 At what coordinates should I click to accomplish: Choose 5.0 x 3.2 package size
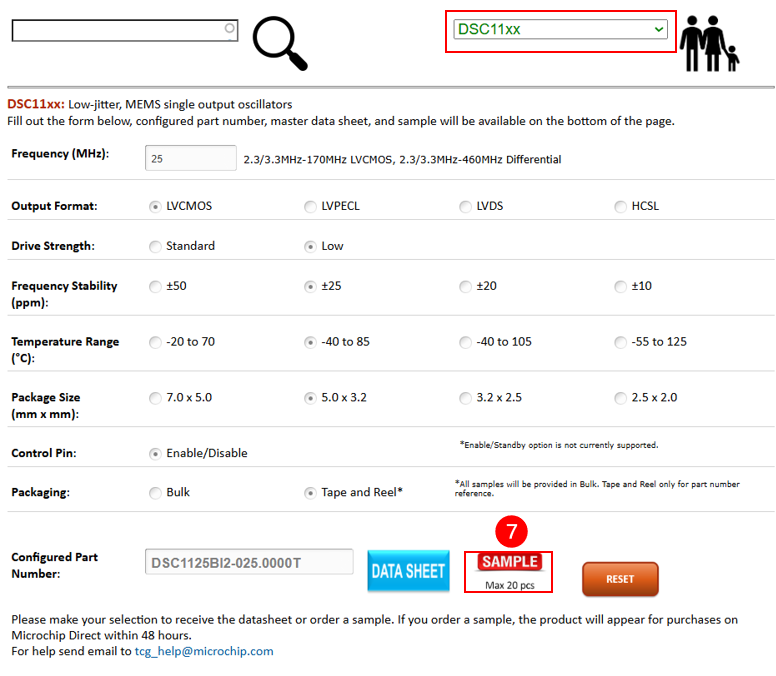(310, 398)
